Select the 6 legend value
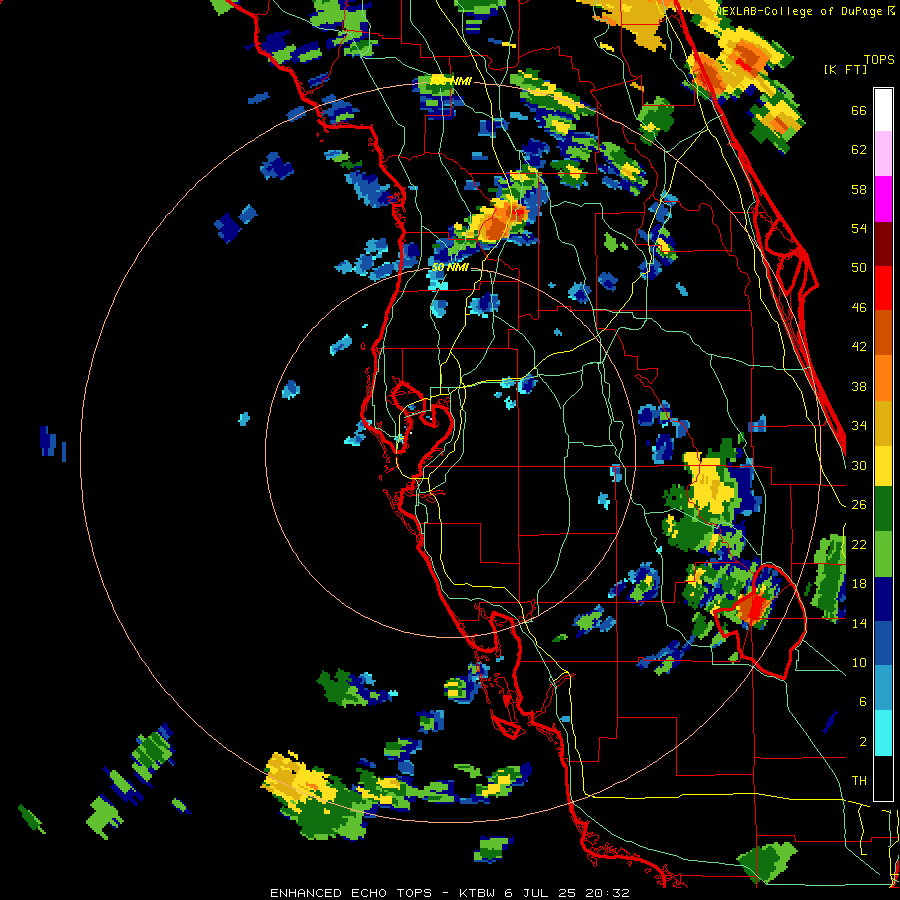 pos(863,702)
